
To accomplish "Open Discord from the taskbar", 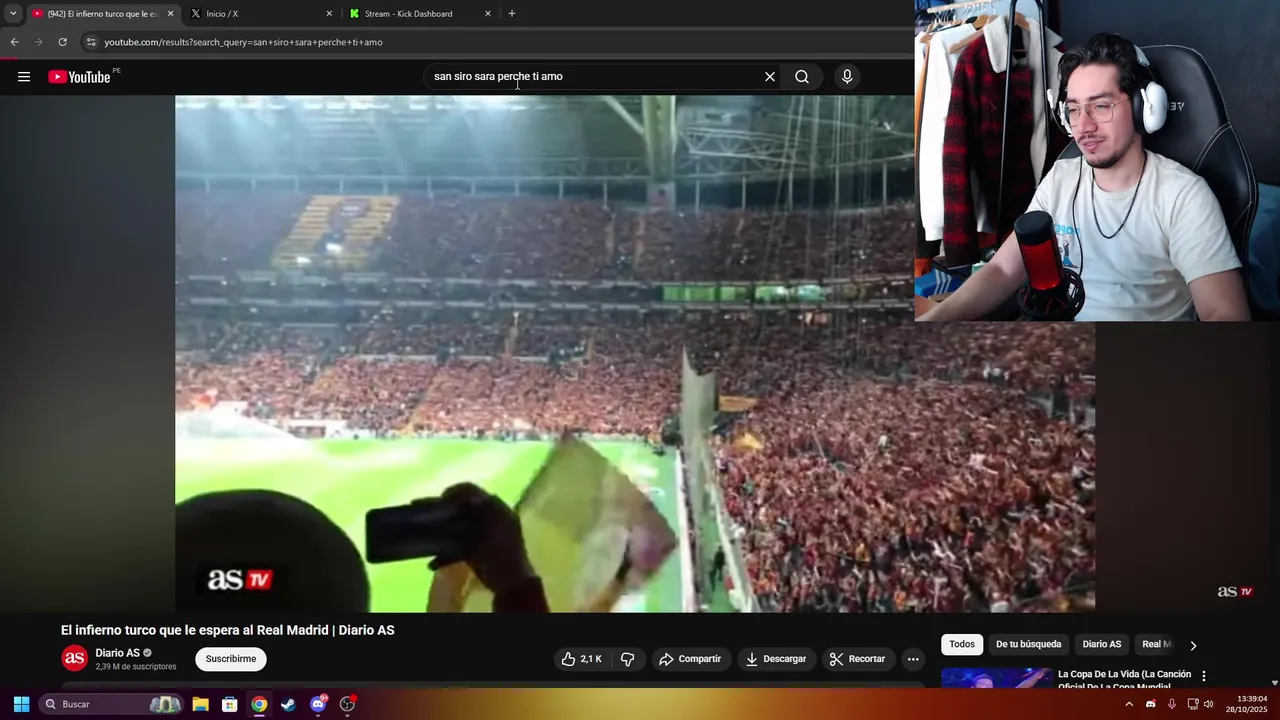I will (x=318, y=704).
